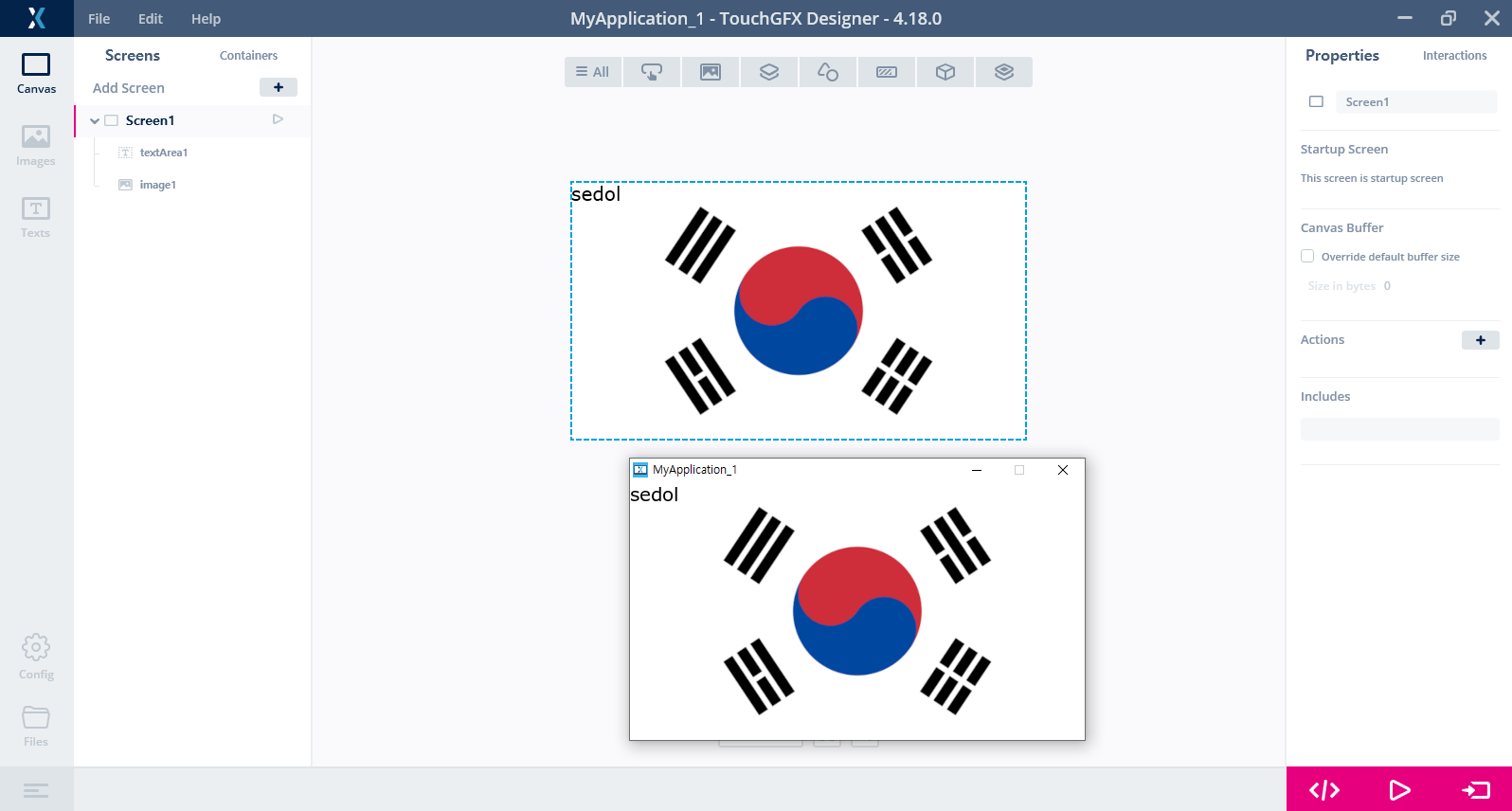
Task: Click the Add Screen label
Action: 129,88
